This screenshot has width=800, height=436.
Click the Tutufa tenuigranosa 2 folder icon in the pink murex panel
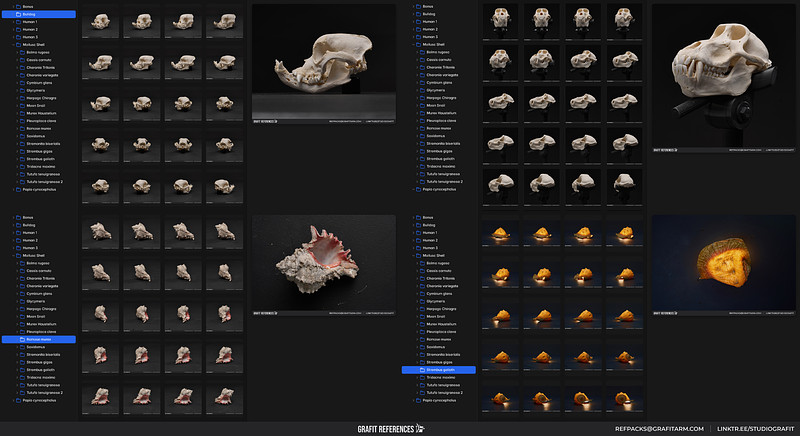(22, 393)
